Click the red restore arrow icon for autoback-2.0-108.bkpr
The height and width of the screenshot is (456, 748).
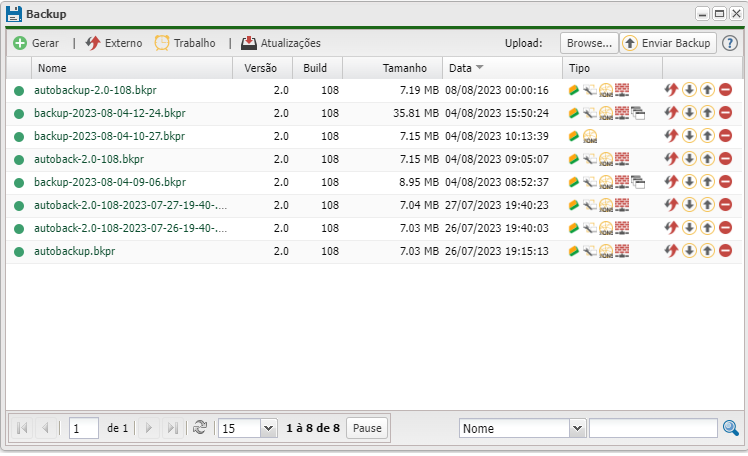[671, 159]
